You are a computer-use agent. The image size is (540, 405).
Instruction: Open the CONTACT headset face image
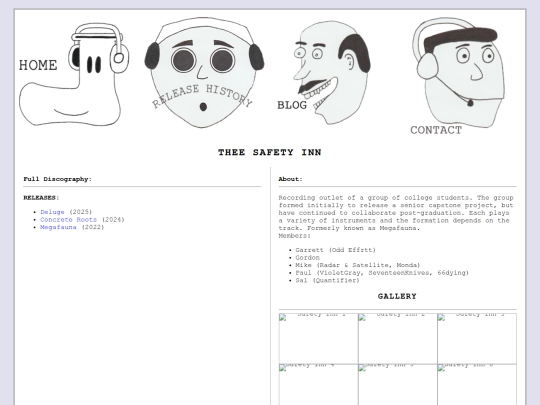pos(457,76)
